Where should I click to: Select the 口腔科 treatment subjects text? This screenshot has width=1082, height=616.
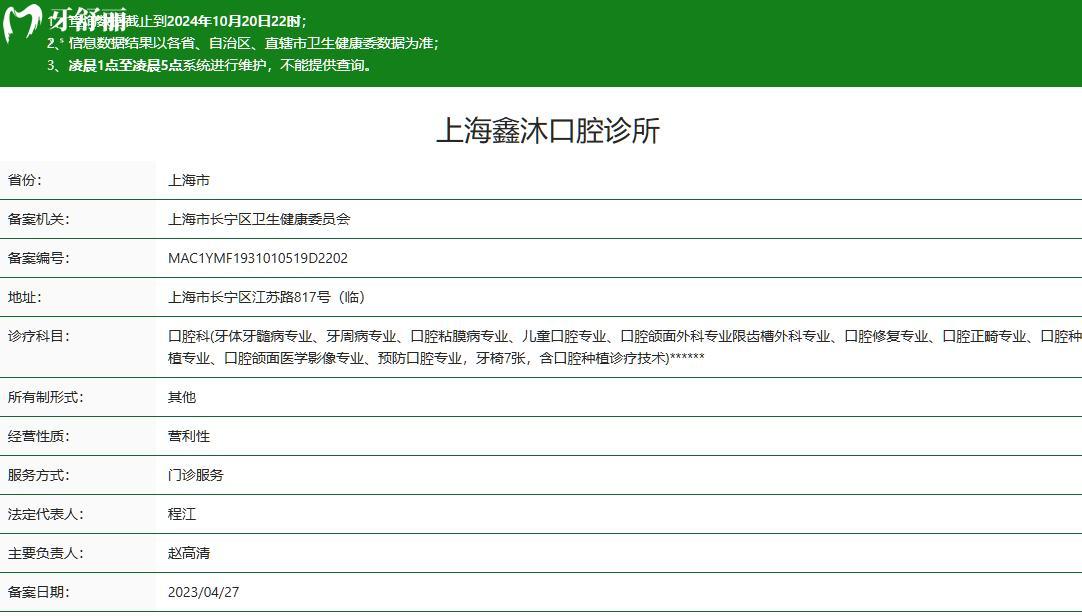point(624,347)
